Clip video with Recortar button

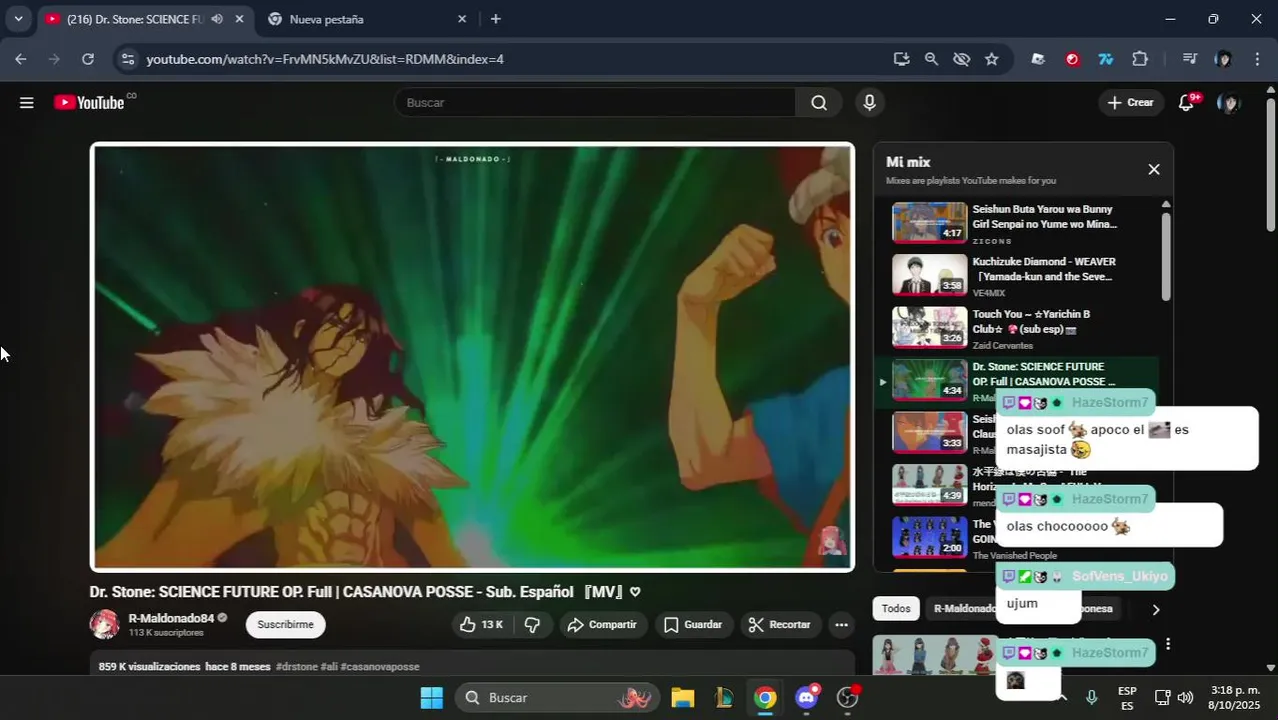pyautogui.click(x=781, y=625)
